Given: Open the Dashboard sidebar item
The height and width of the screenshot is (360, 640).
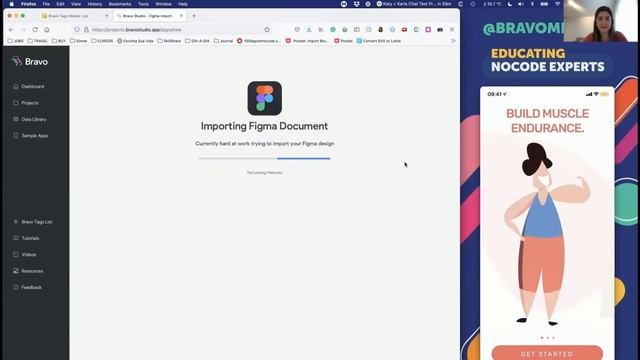Looking at the screenshot, I should tap(29, 87).
